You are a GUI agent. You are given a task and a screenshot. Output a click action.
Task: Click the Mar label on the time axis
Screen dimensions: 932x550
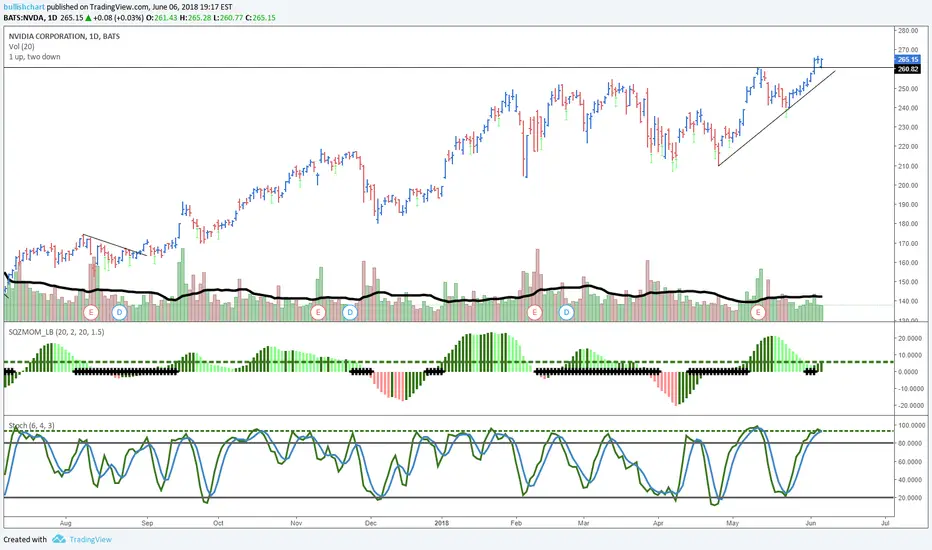click(584, 523)
